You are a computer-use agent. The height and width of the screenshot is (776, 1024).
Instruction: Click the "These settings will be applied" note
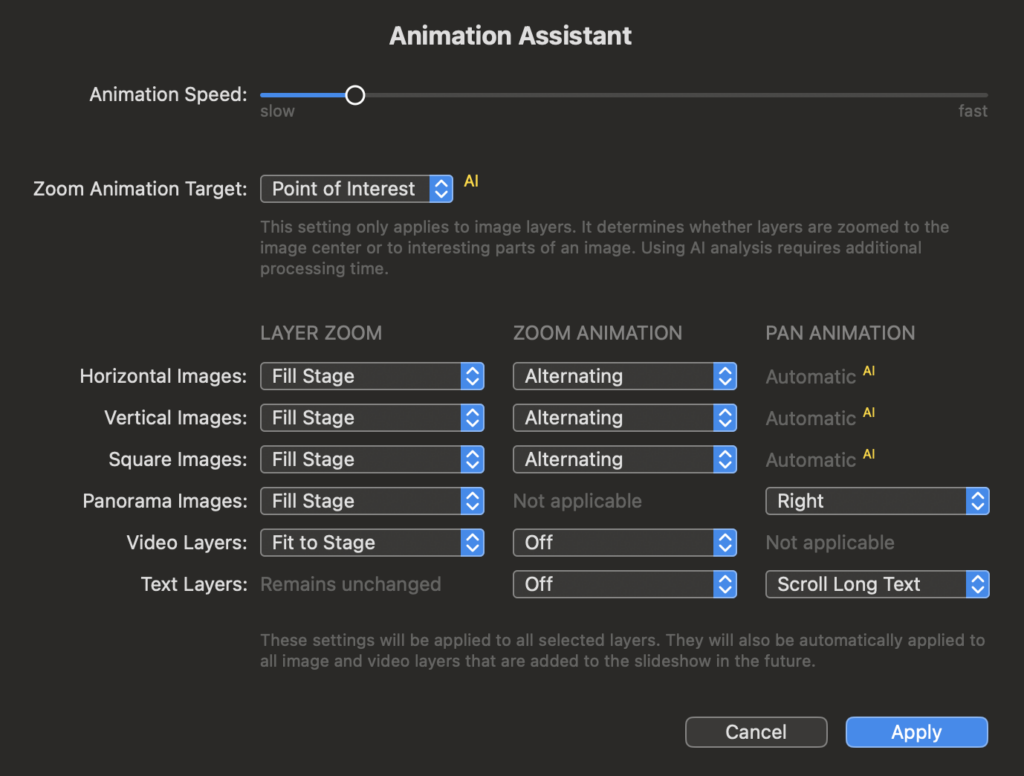(x=622, y=651)
